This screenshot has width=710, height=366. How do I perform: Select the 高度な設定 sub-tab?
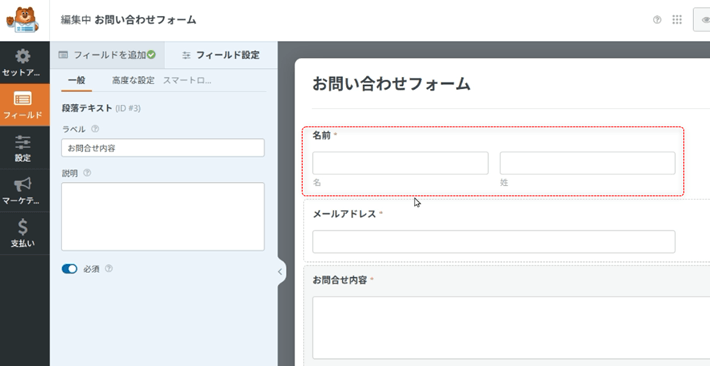[x=133, y=81]
